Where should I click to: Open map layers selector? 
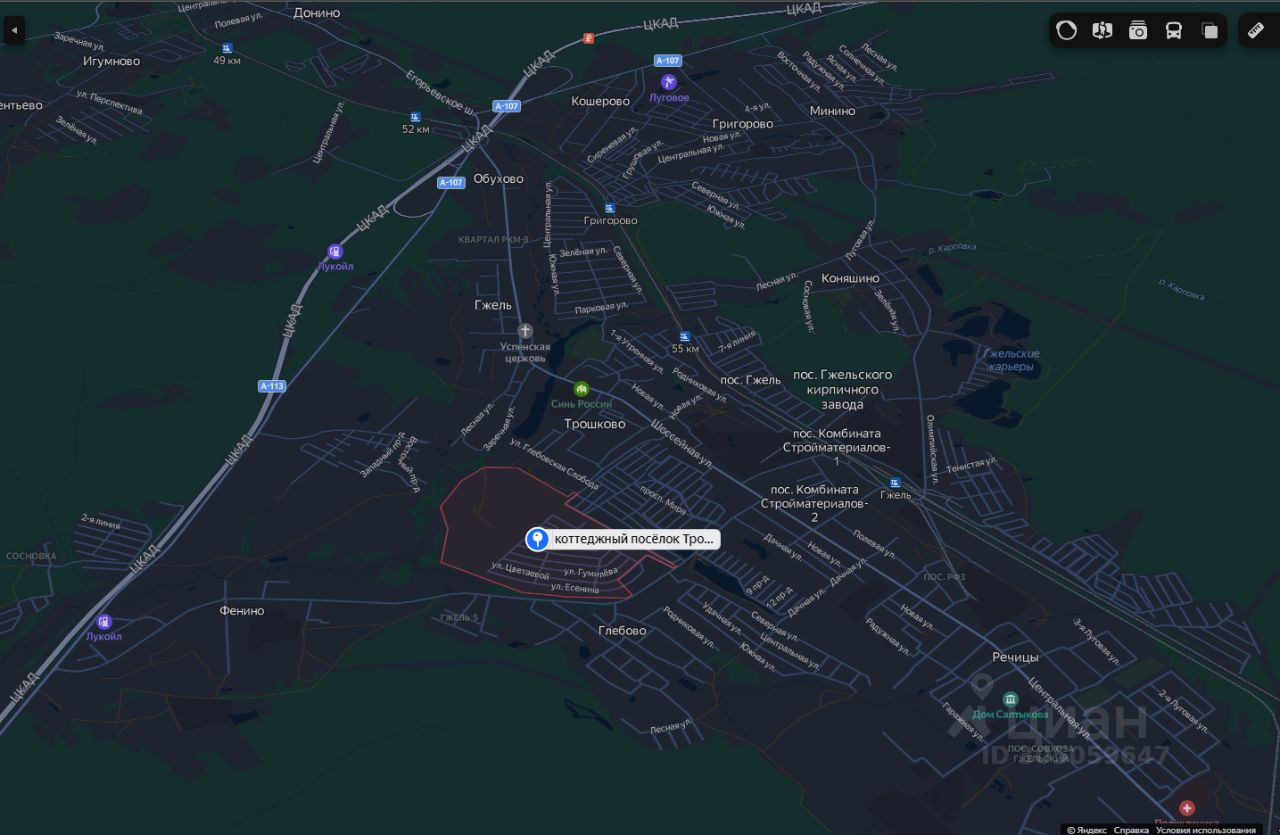[x=1210, y=31]
